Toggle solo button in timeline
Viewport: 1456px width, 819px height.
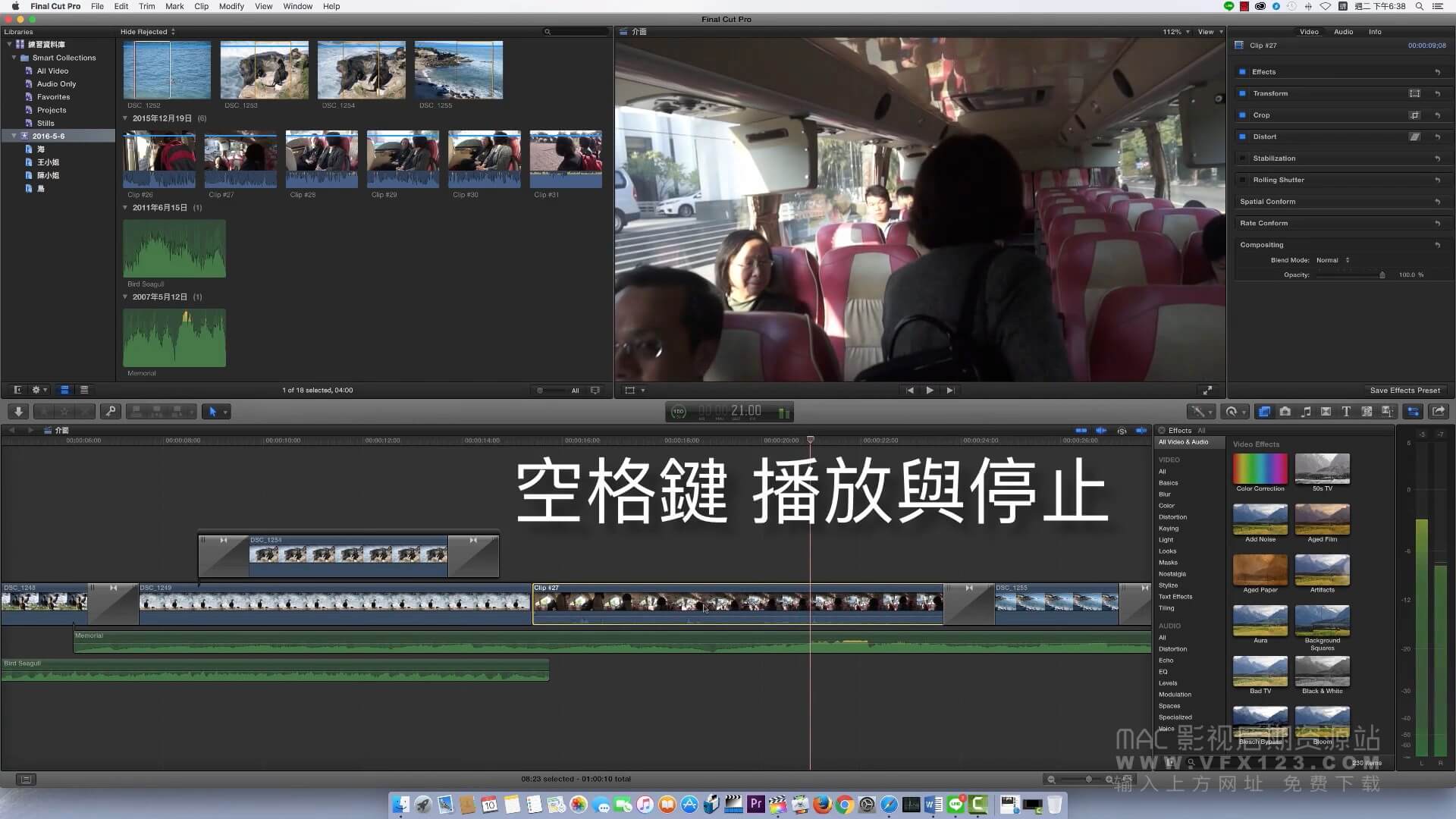click(x=1122, y=430)
